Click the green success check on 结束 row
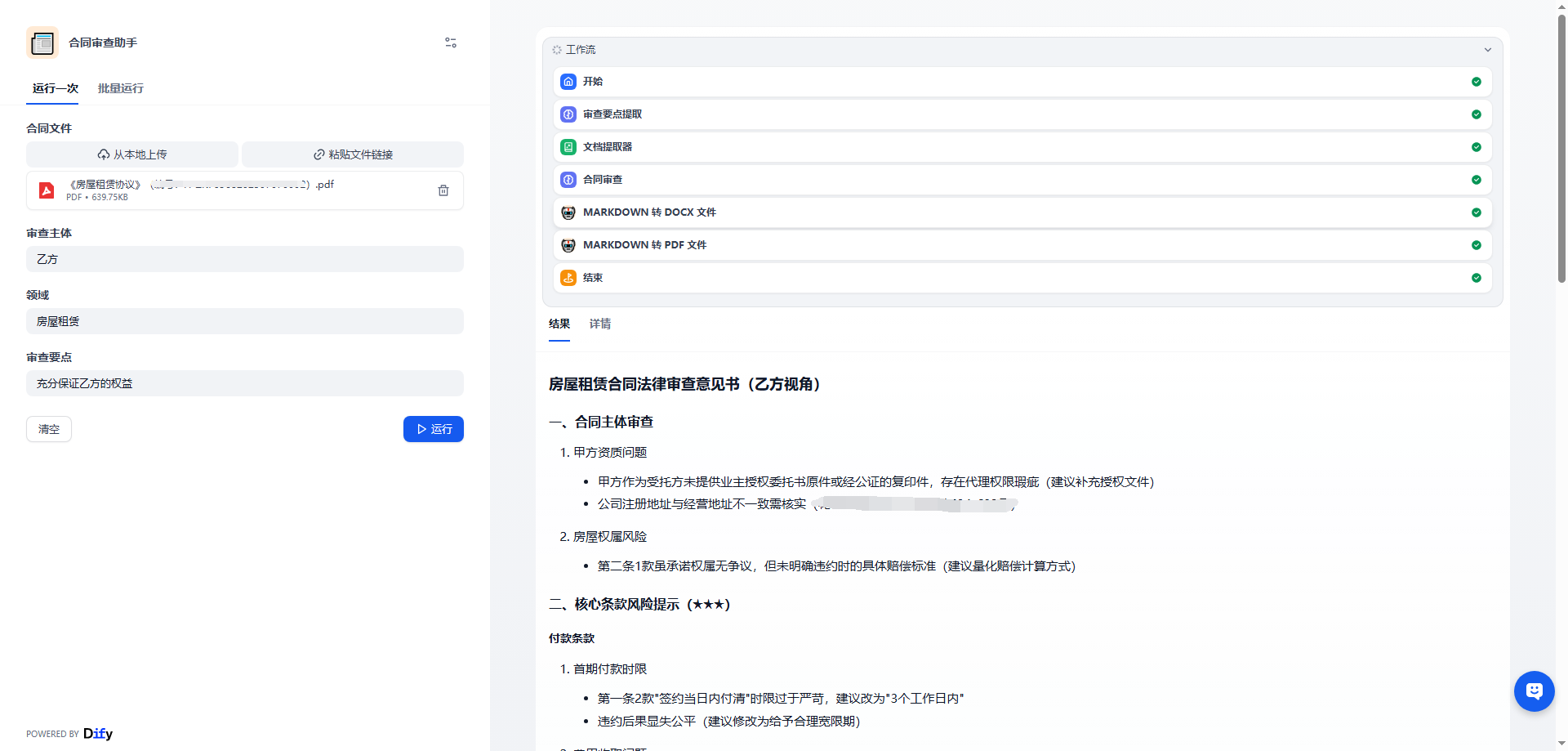Screen dimensions: 1568x751 [1477, 278]
